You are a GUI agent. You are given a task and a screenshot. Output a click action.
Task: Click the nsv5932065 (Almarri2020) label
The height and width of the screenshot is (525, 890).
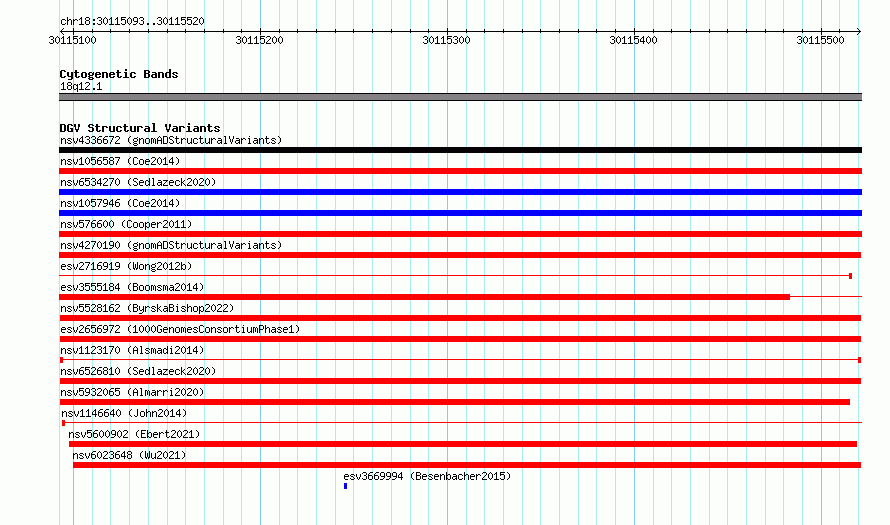point(132,392)
